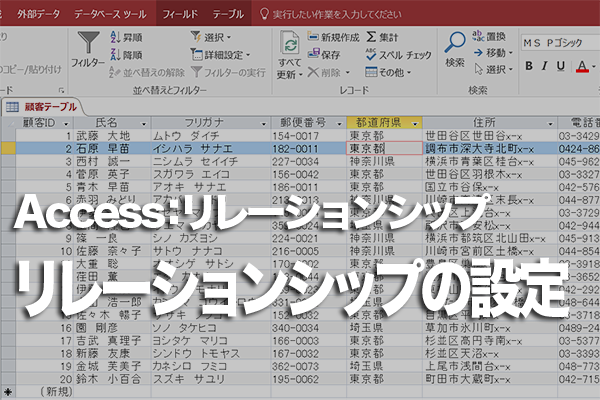Apply the red font color
Viewport: 600px width, 400px height.
[x=582, y=67]
